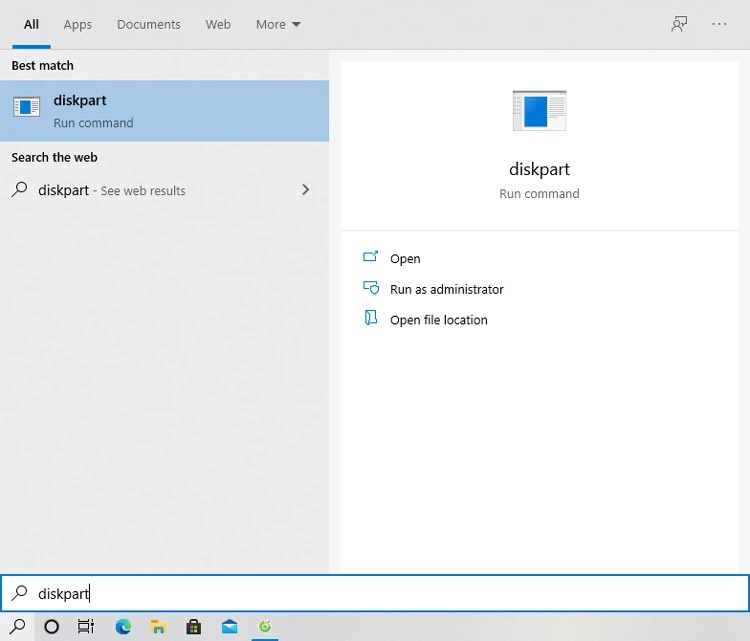Click the Search the web heading
Viewport: 750px width, 641px height.
(x=55, y=157)
